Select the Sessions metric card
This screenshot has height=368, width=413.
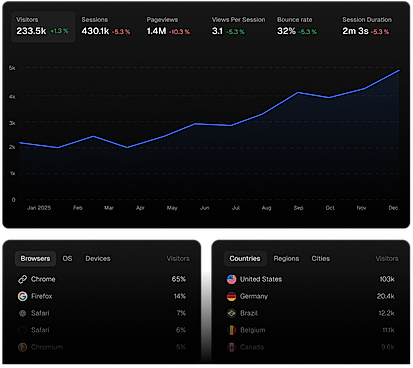[106, 26]
